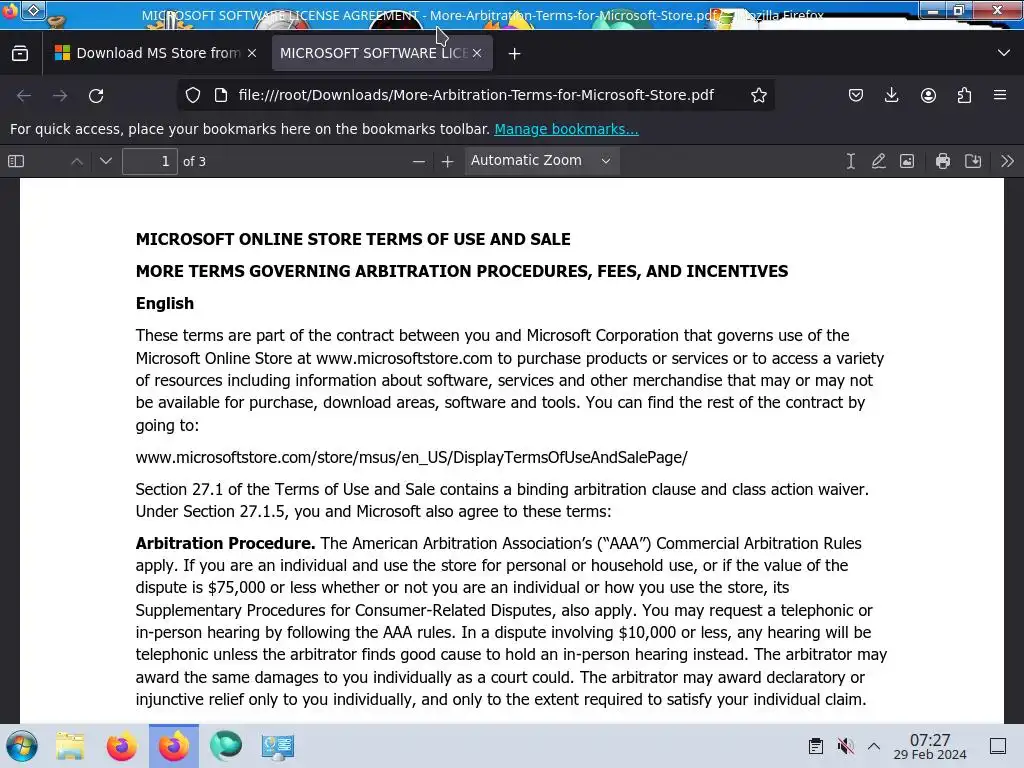Show desktop via notification square icon
1024x768 pixels.
click(998, 746)
